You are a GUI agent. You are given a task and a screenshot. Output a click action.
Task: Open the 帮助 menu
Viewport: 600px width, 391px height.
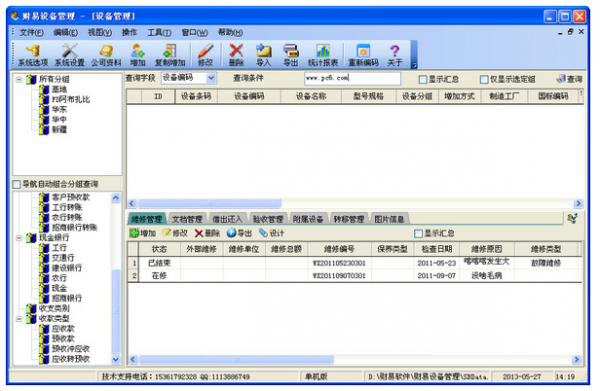click(x=230, y=33)
